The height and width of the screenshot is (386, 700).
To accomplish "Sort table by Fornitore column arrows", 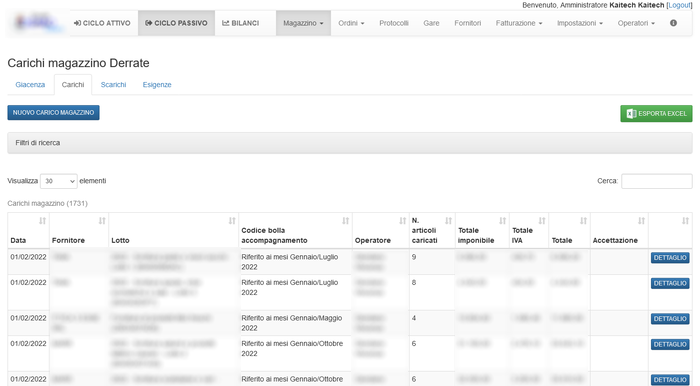I will point(102,221).
